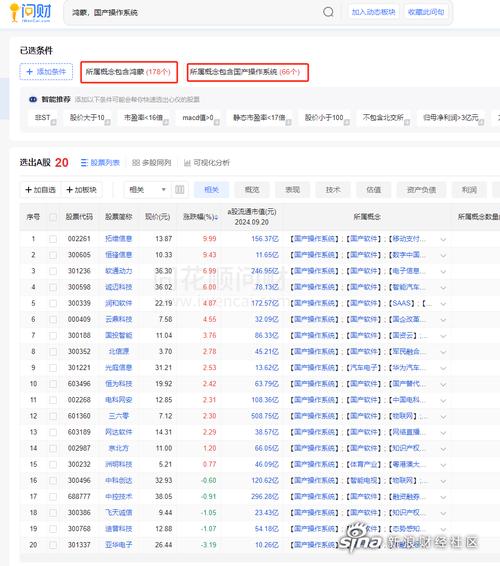
Task: Expand concepts chevron for row 002261
Action: 443,239
